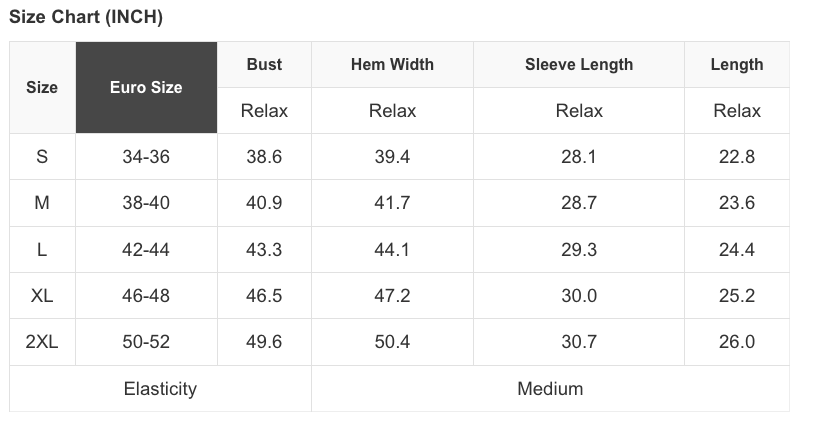Image resolution: width=814 pixels, height=434 pixels.
Task: Click the 2XL size row label
Action: (42, 342)
